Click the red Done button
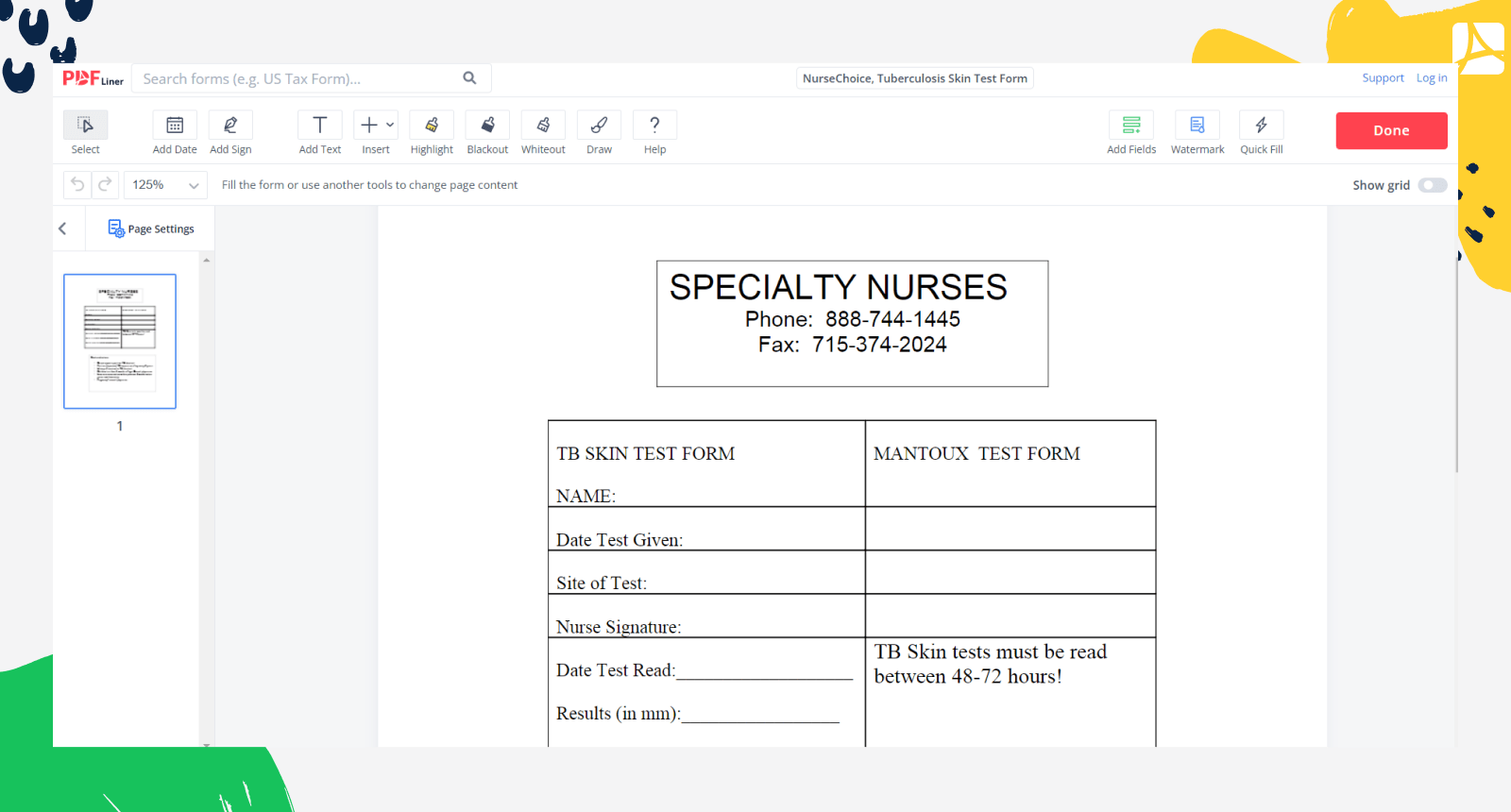The width and height of the screenshot is (1511, 812). coord(1391,130)
